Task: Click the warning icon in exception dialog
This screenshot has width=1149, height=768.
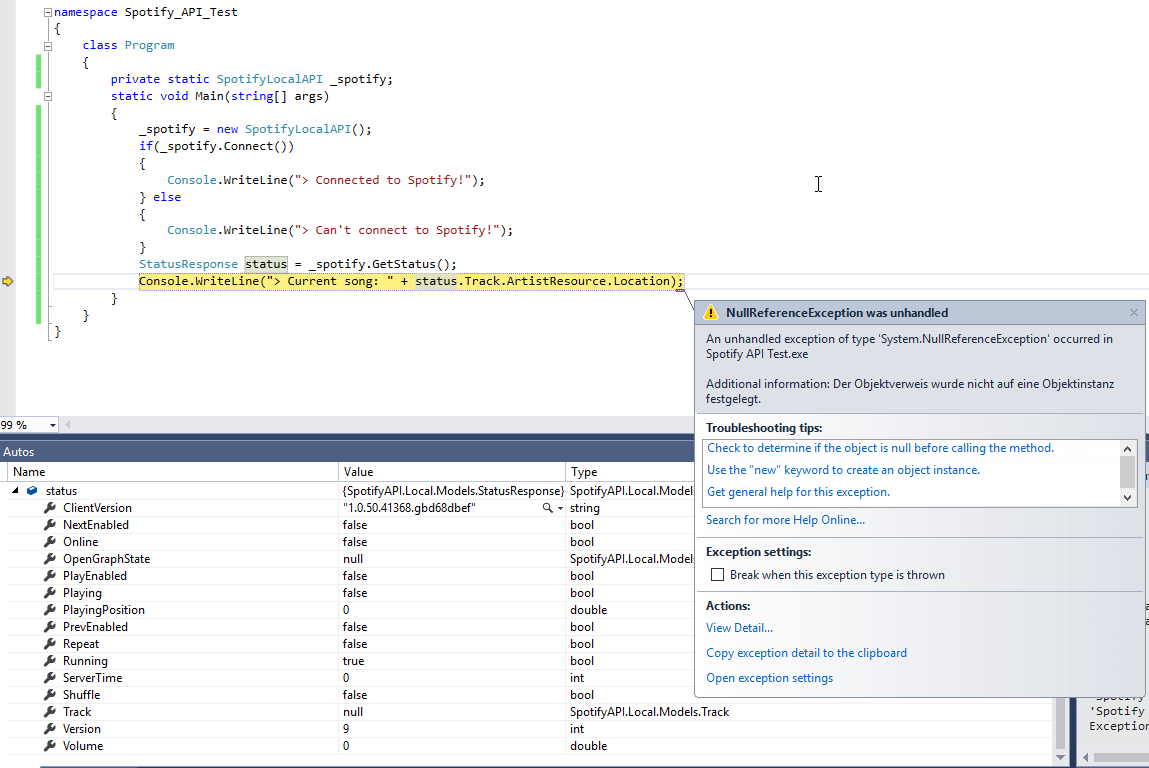Action: click(x=710, y=313)
